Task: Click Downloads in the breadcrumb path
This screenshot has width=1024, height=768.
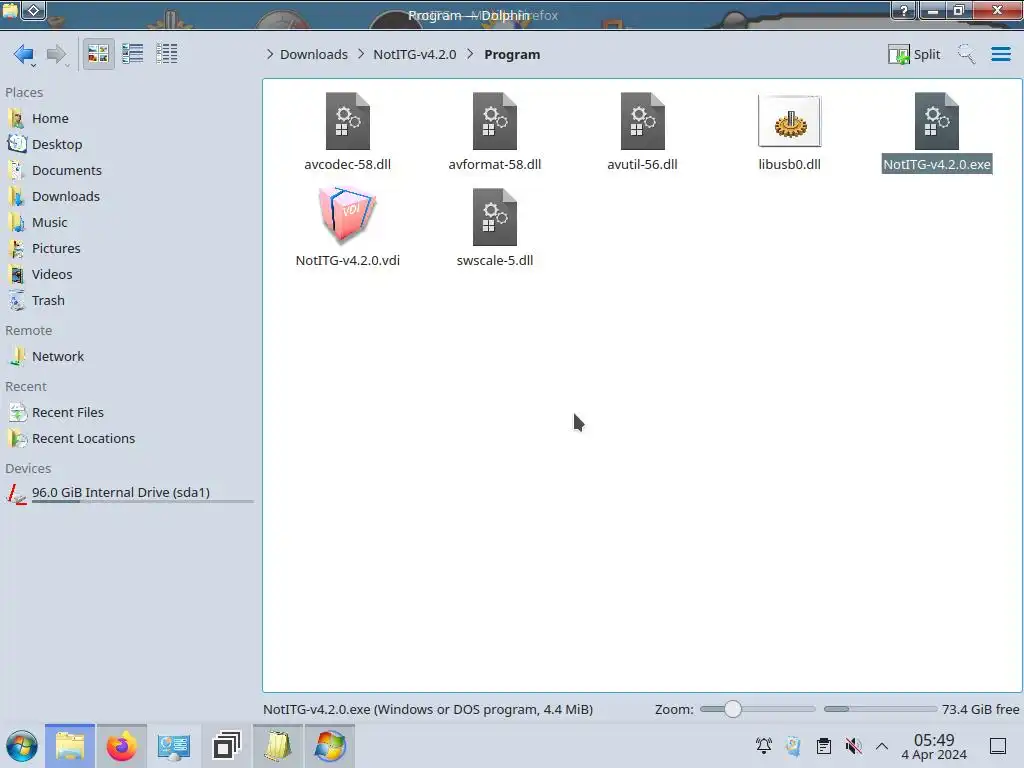Action: [313, 54]
